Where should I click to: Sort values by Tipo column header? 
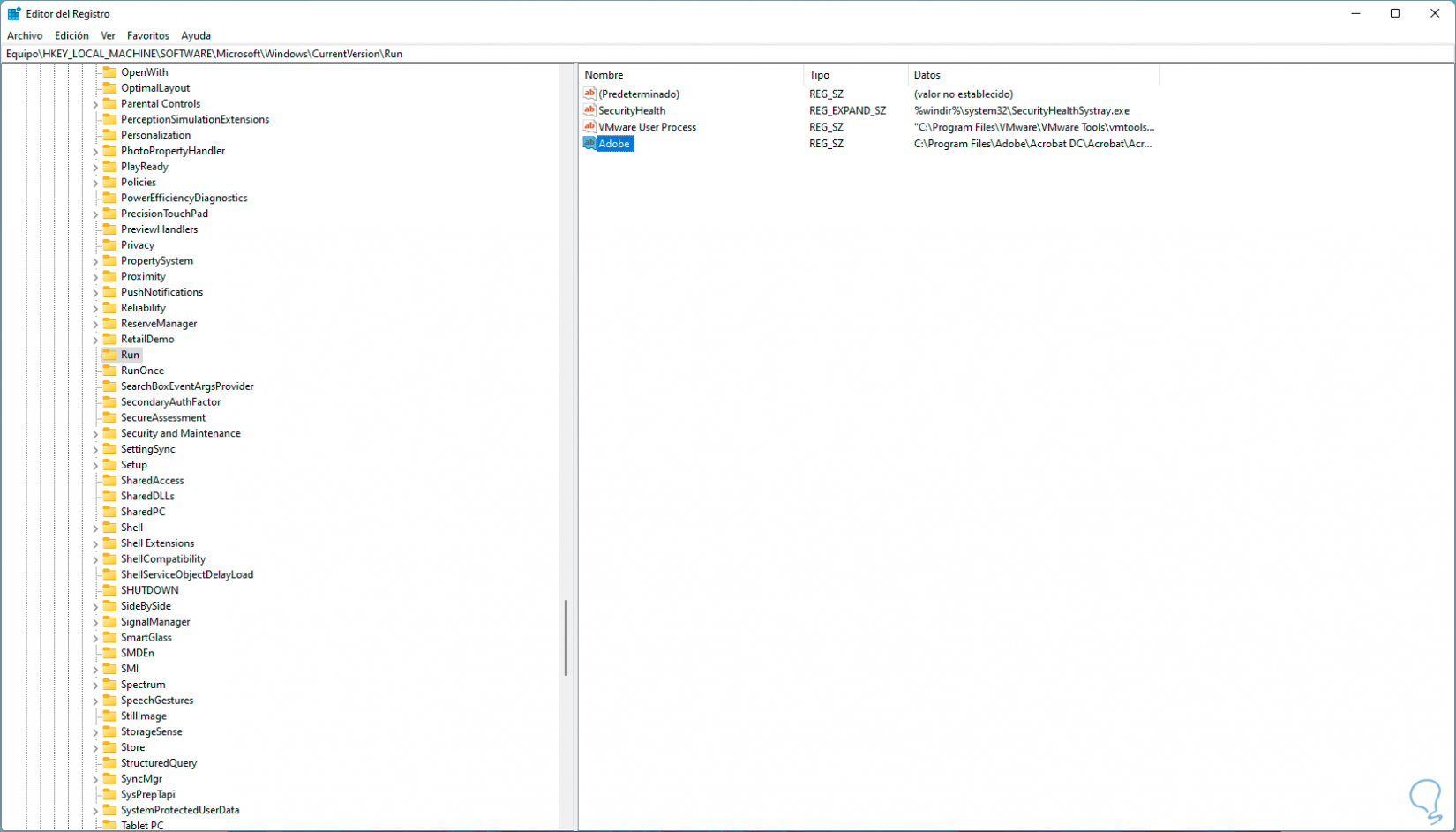pyautogui.click(x=856, y=75)
